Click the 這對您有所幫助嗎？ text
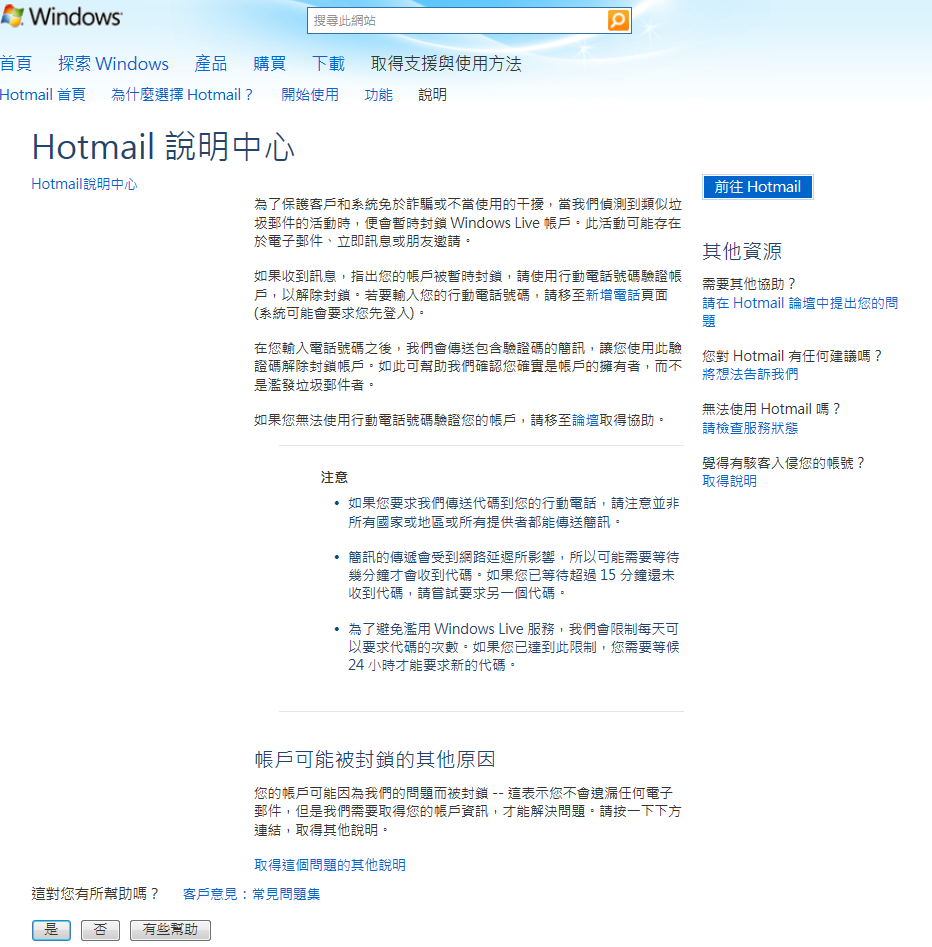The width and height of the screenshot is (932, 947). point(95,894)
